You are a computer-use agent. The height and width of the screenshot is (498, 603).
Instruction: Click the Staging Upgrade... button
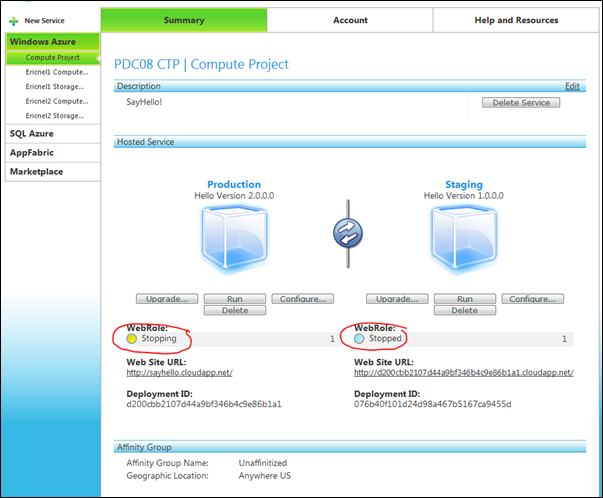pos(397,299)
